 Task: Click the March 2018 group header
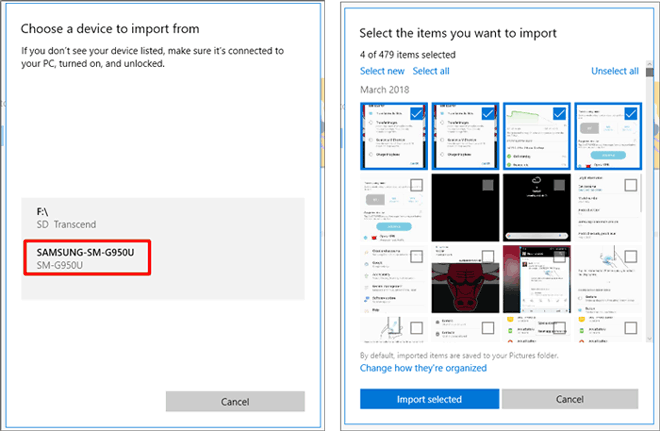point(385,89)
